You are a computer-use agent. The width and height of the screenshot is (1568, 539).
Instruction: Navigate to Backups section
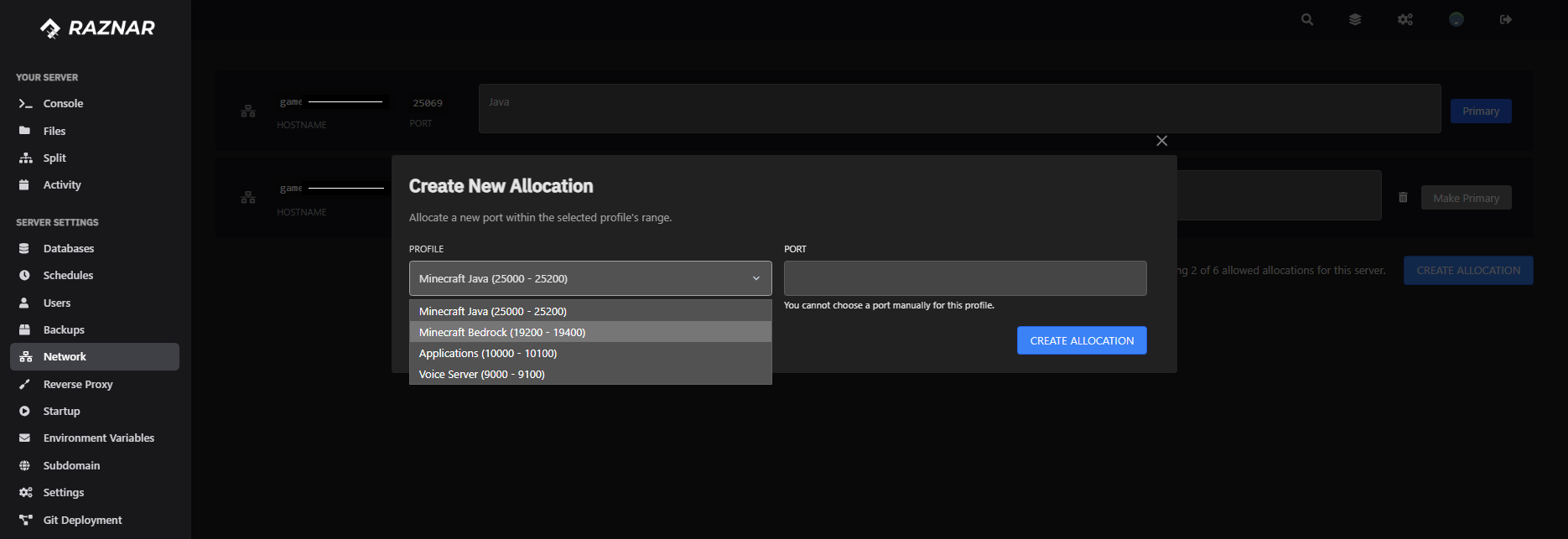coord(64,330)
